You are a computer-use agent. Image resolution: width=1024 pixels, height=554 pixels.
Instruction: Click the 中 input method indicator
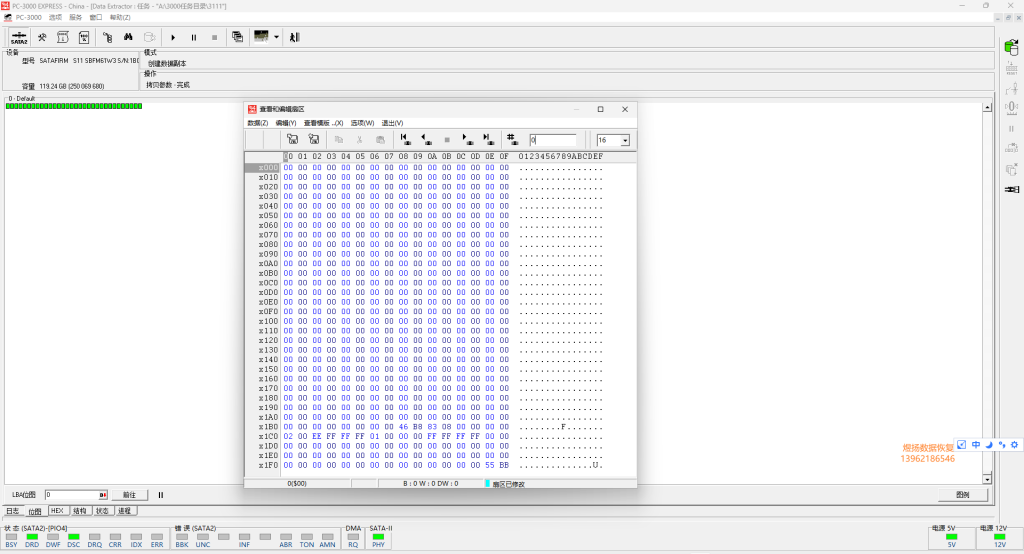(976, 445)
